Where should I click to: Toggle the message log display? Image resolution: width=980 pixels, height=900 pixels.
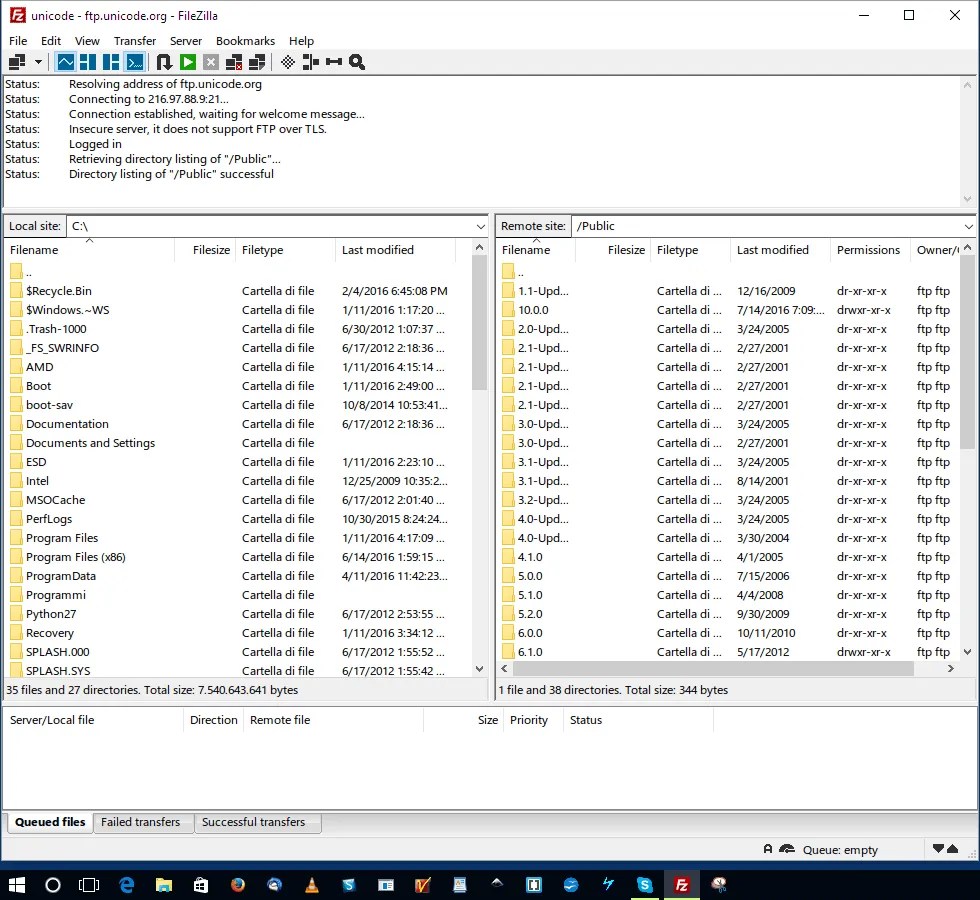click(x=66, y=62)
